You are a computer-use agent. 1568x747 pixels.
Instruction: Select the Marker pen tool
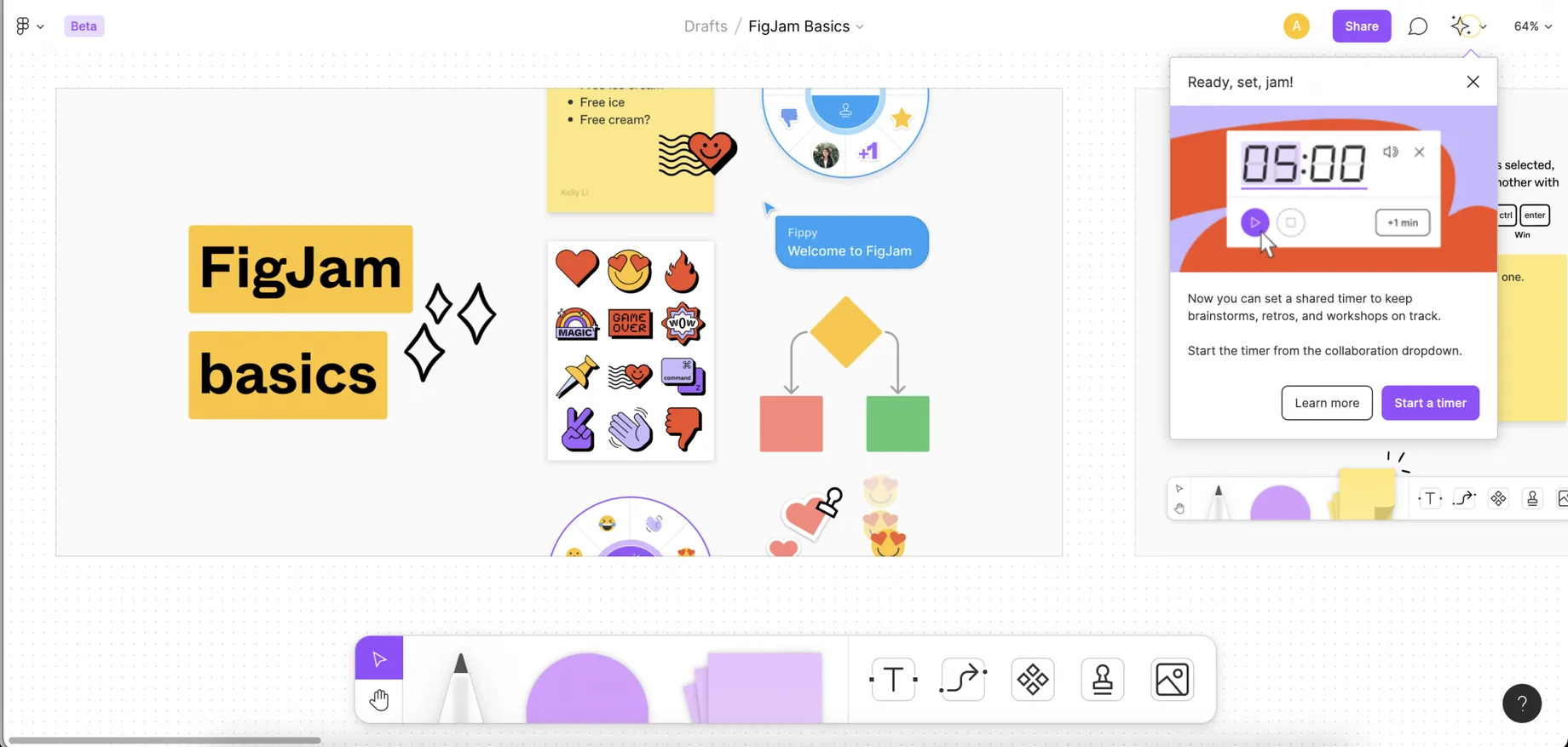[460, 687]
